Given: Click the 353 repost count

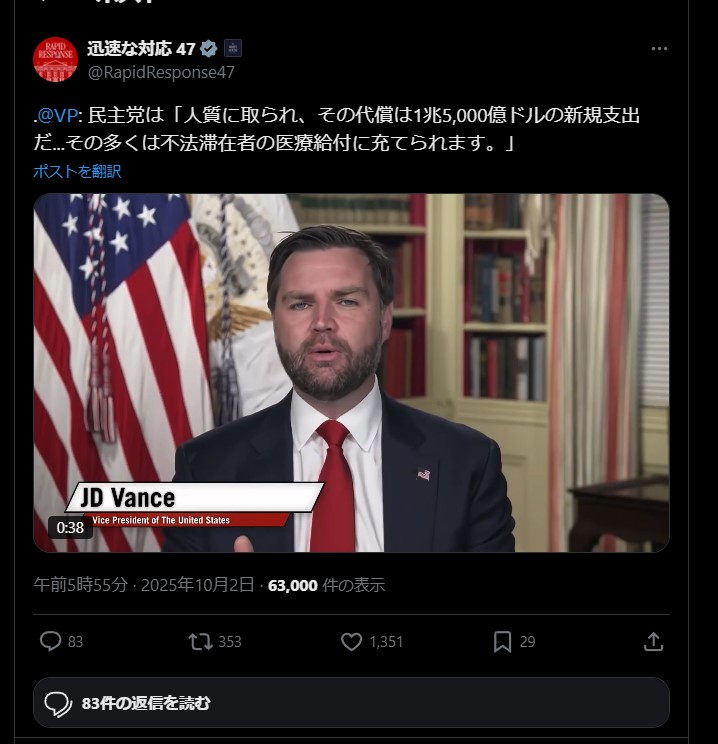Looking at the screenshot, I should point(230,642).
